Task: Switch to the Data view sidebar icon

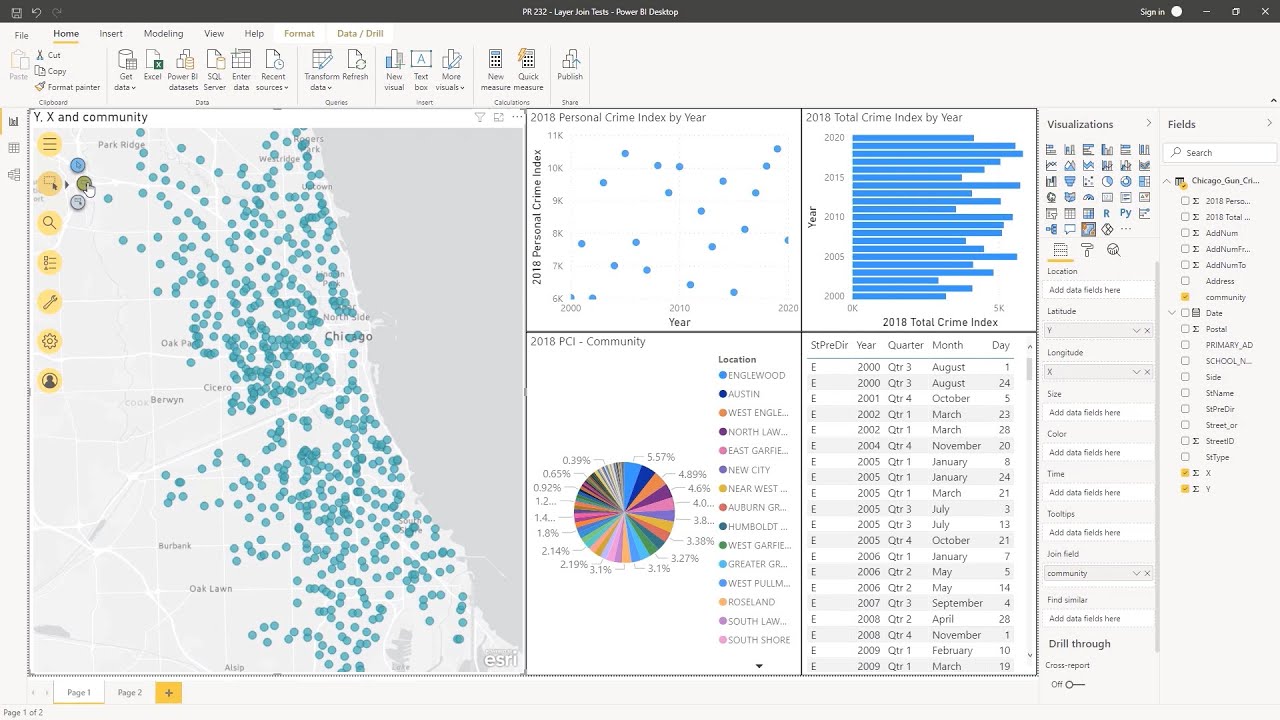Action: [14, 148]
